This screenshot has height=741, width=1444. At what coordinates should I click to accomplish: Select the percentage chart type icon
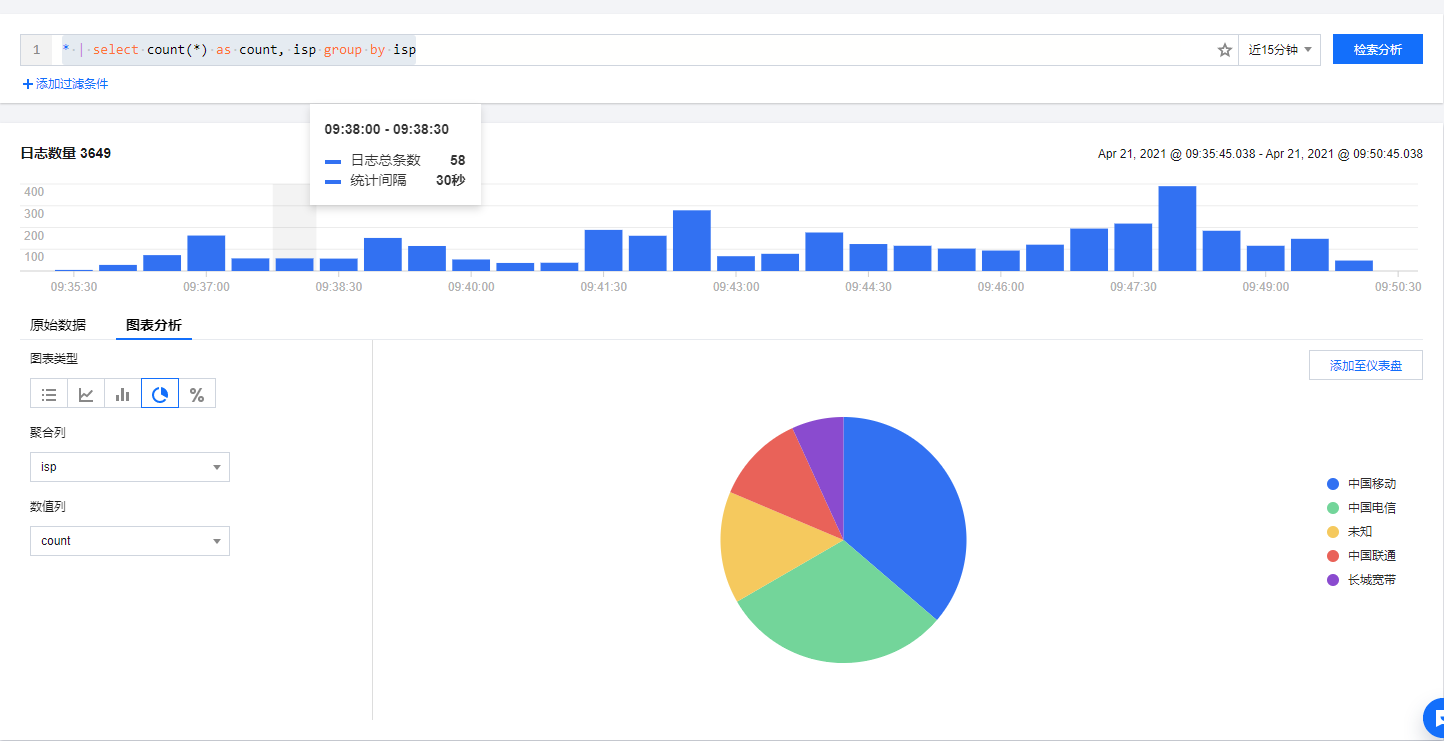pyautogui.click(x=197, y=394)
